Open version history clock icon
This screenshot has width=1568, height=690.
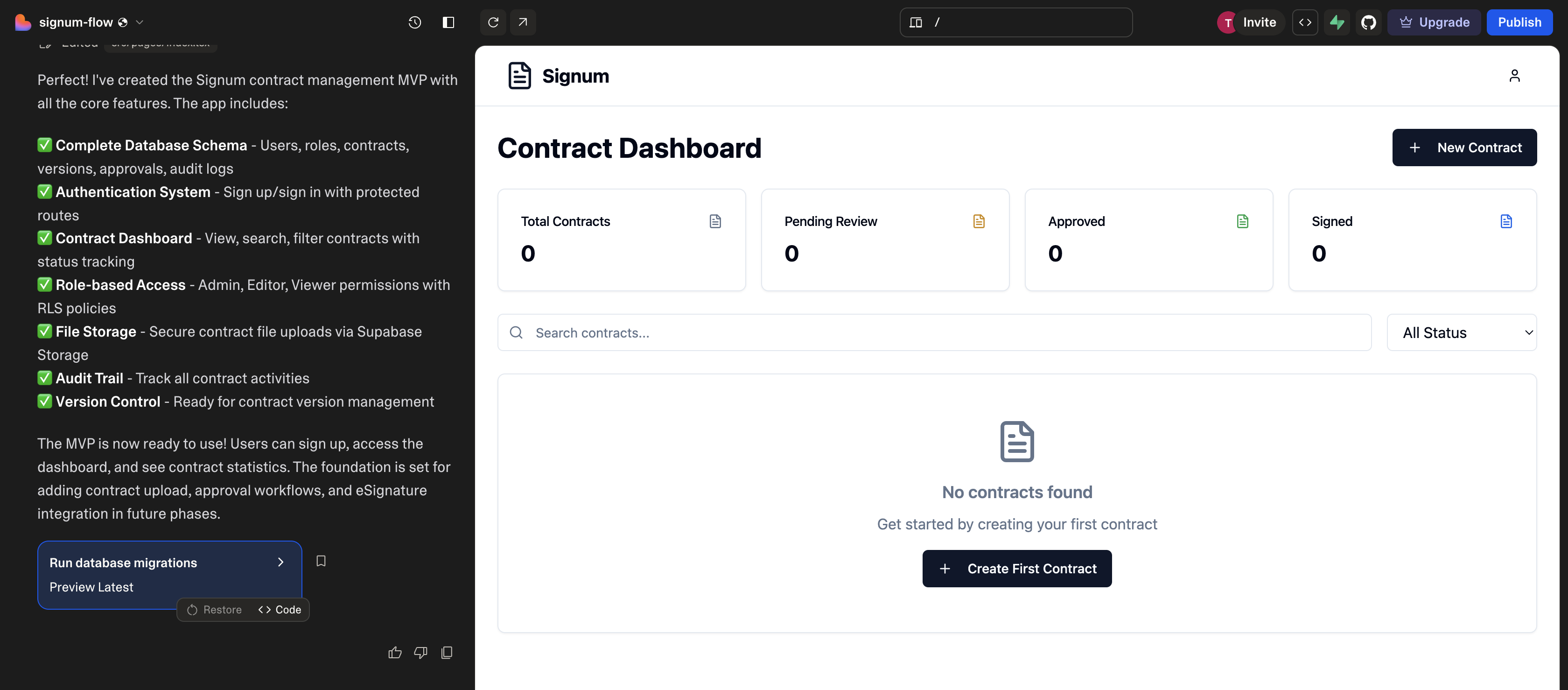(414, 22)
